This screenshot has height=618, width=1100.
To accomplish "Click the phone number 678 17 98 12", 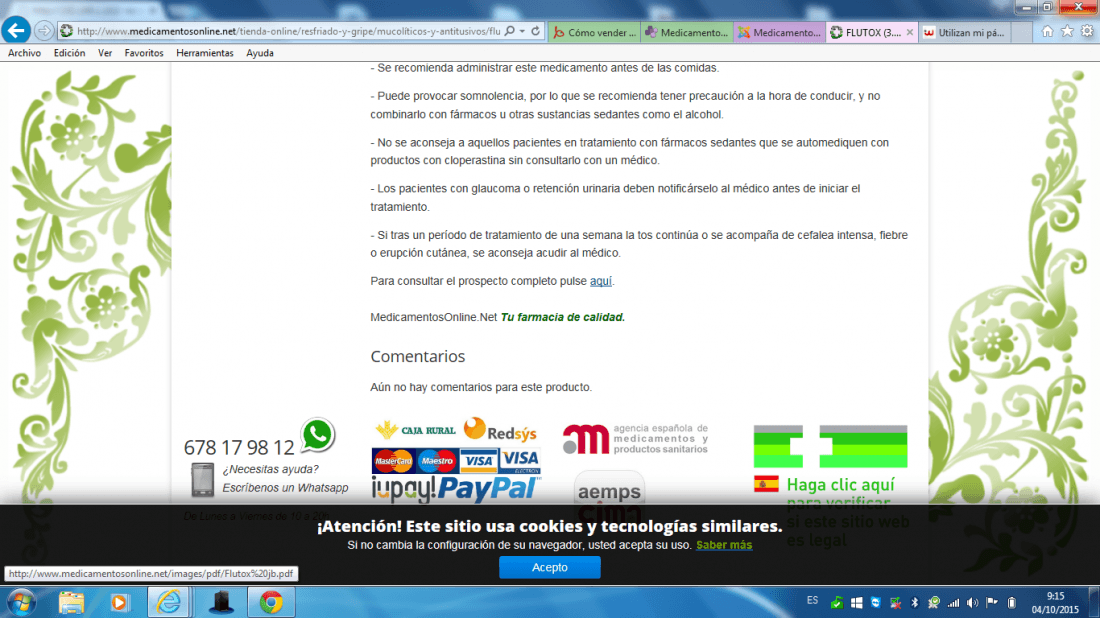I will [x=239, y=448].
